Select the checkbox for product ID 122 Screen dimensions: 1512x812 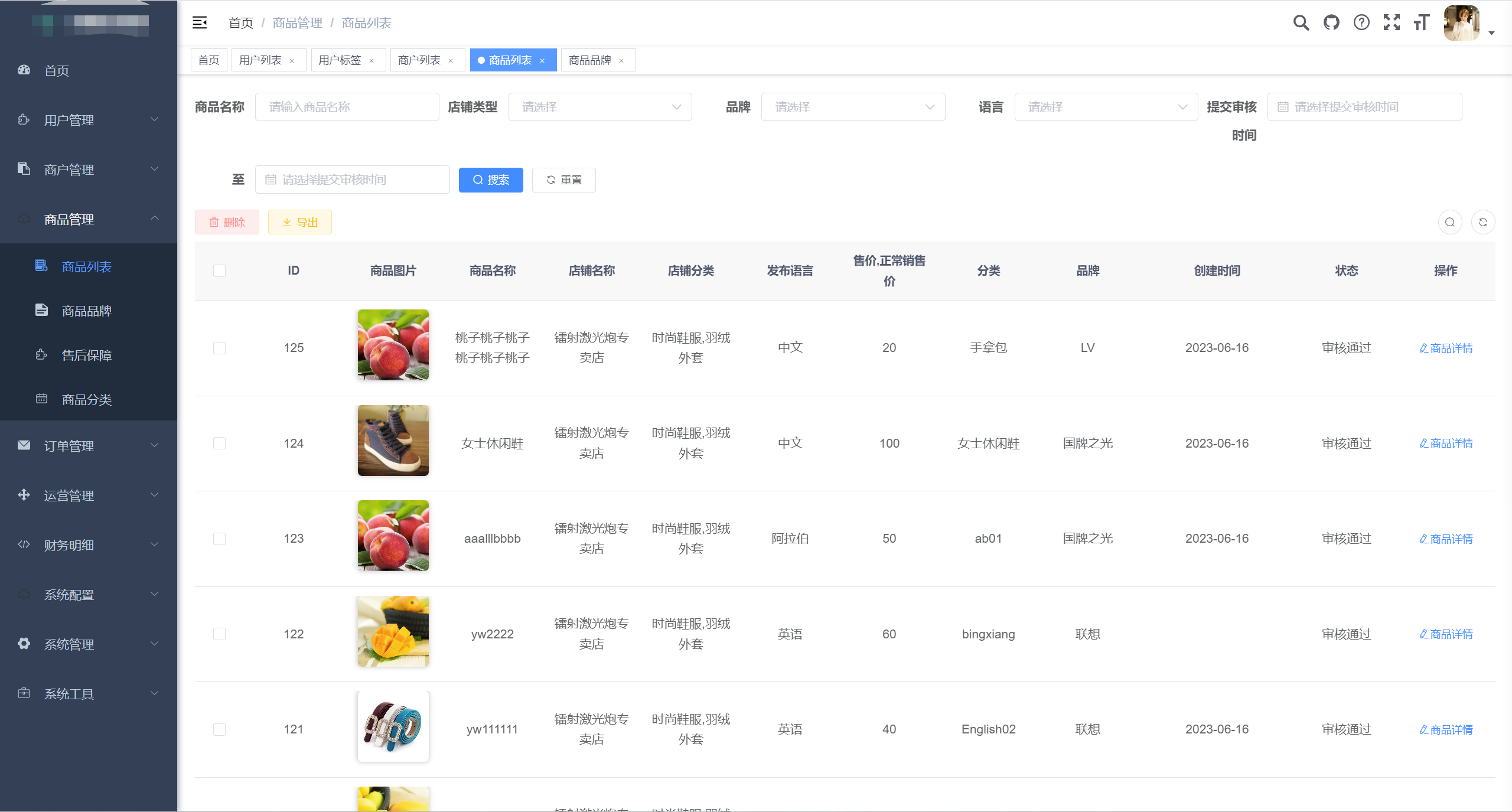pyautogui.click(x=220, y=634)
